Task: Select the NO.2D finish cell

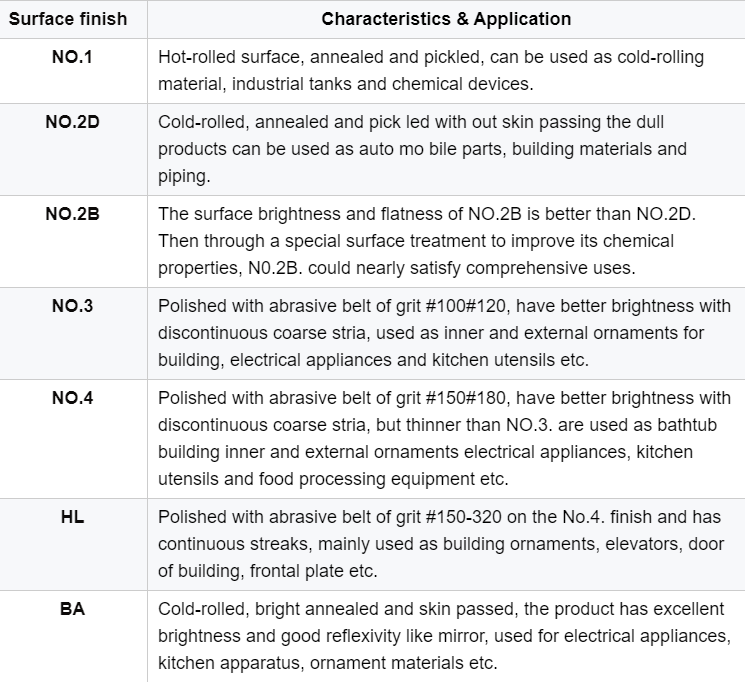Action: tap(72, 122)
